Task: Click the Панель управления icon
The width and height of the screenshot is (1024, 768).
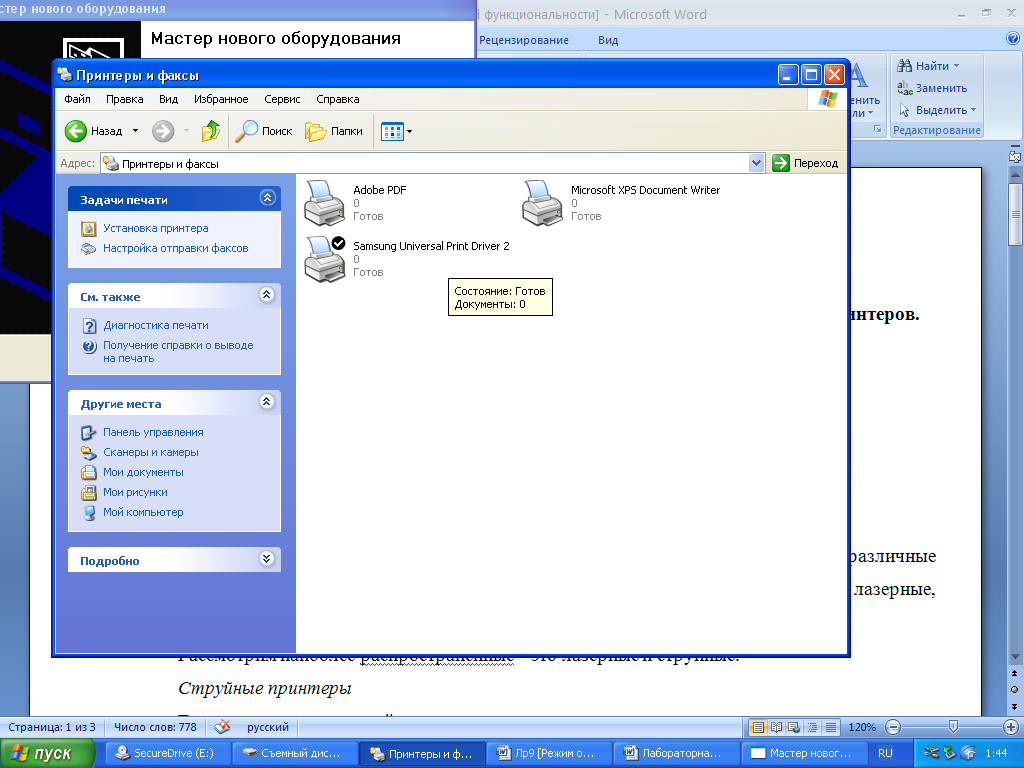Action: [x=89, y=432]
